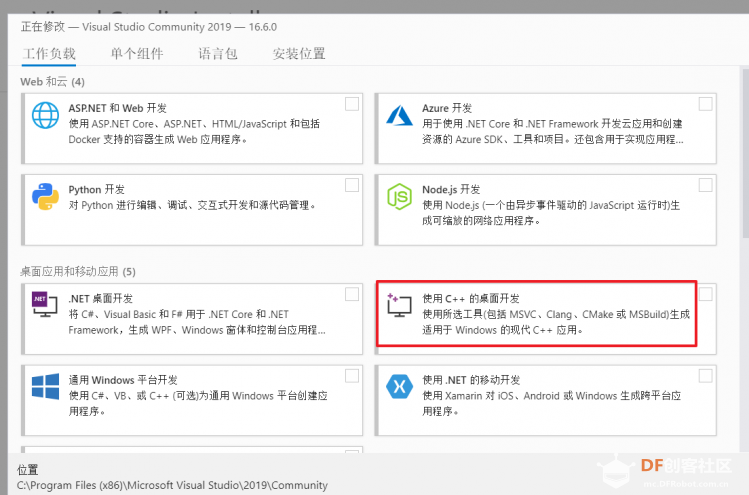Click the '桌面应用和移动应用 (5)' section heading
Screen dimensions: 749x495
pos(78,271)
